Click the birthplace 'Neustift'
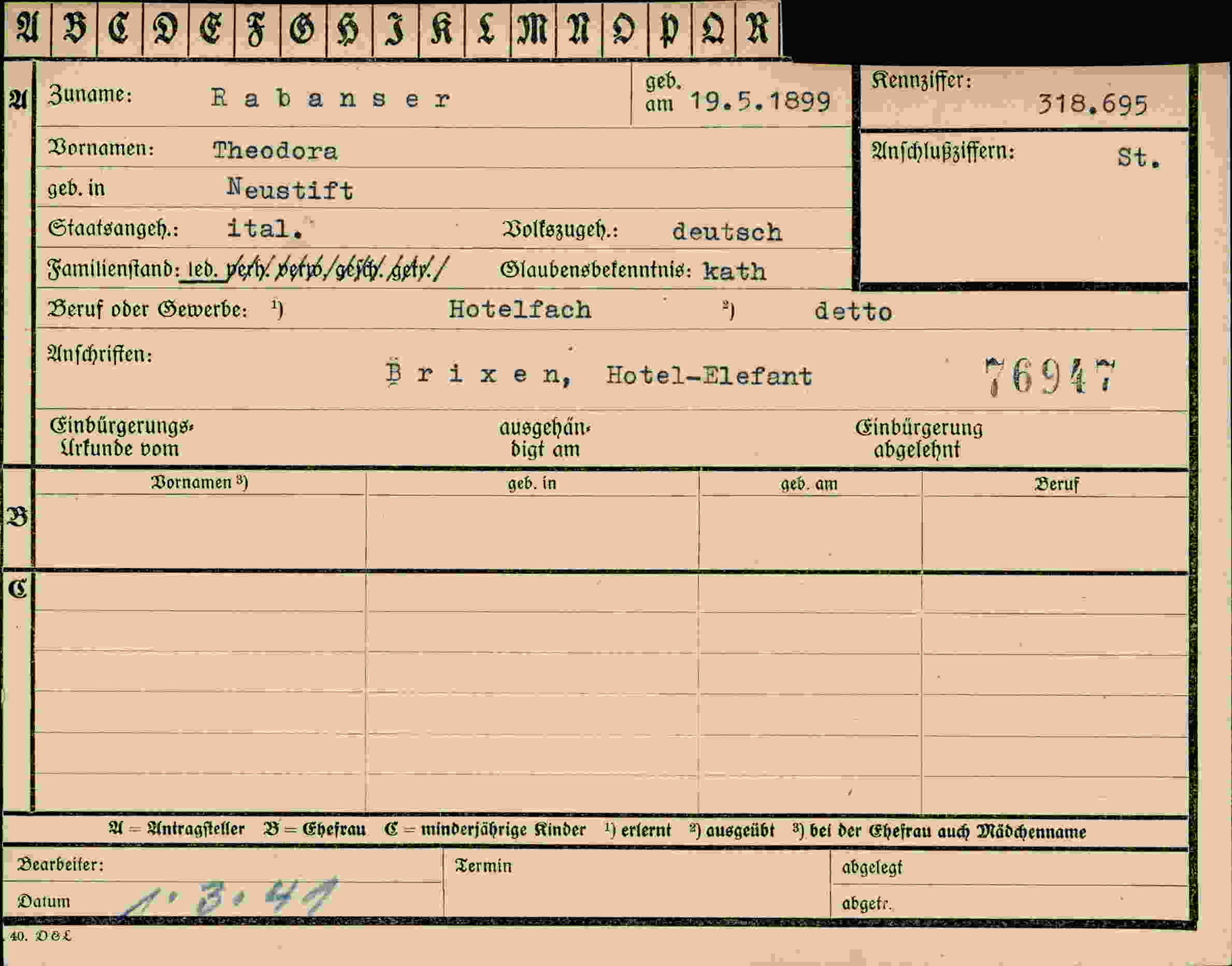The width and height of the screenshot is (1232, 966). coord(290,189)
